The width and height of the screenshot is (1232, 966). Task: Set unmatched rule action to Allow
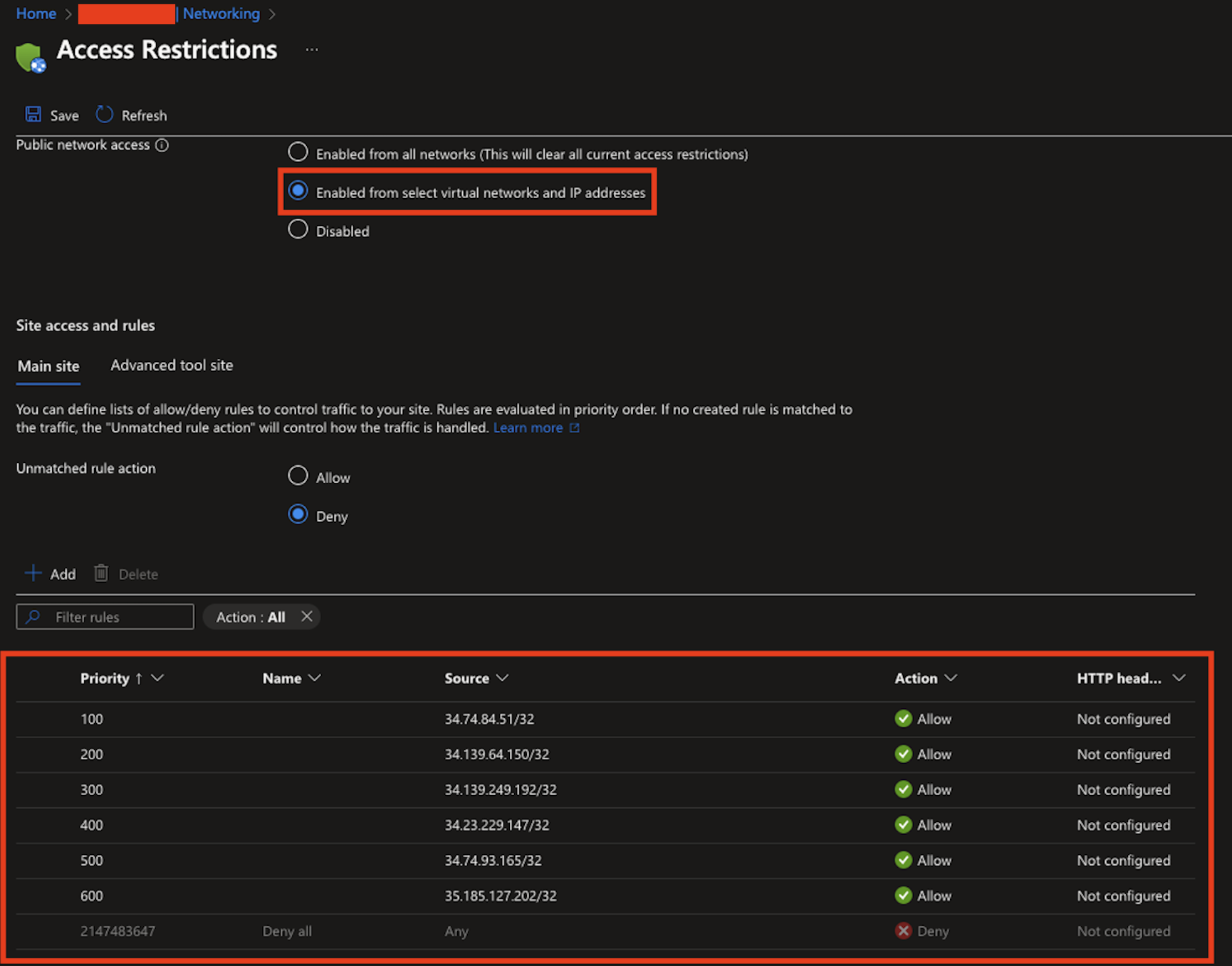point(298,475)
